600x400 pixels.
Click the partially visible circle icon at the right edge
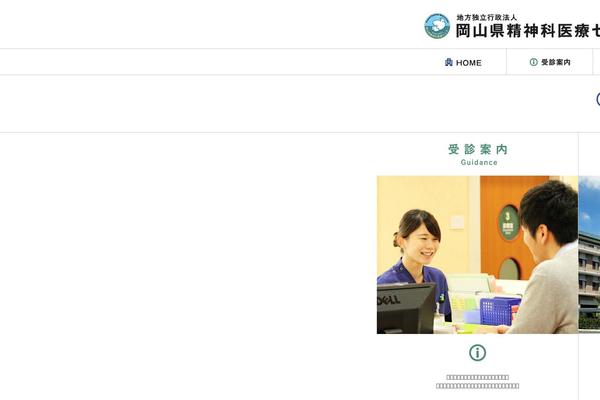598,99
